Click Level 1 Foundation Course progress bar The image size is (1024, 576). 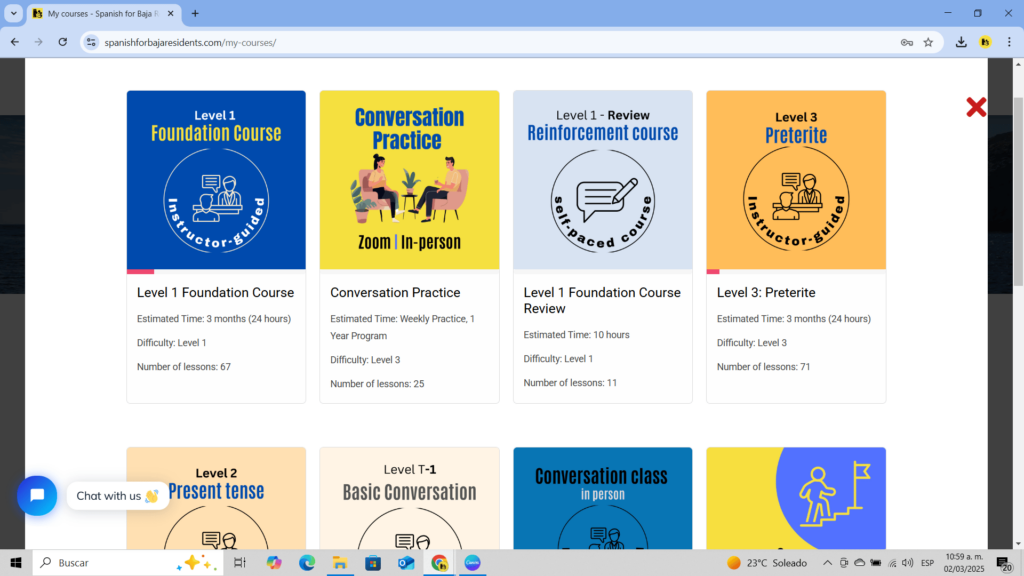(216, 272)
